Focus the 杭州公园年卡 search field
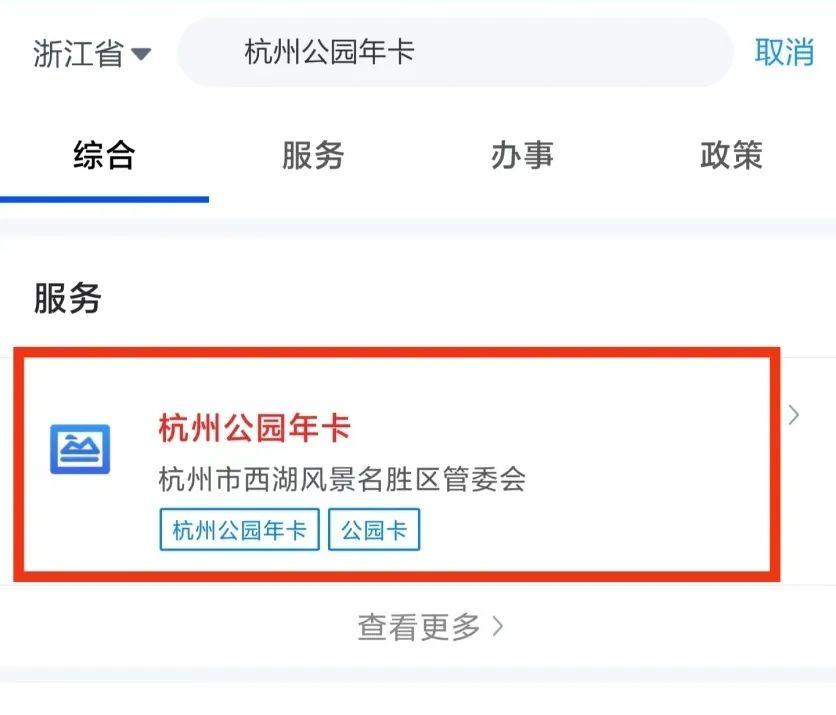The image size is (836, 715). coord(455,52)
